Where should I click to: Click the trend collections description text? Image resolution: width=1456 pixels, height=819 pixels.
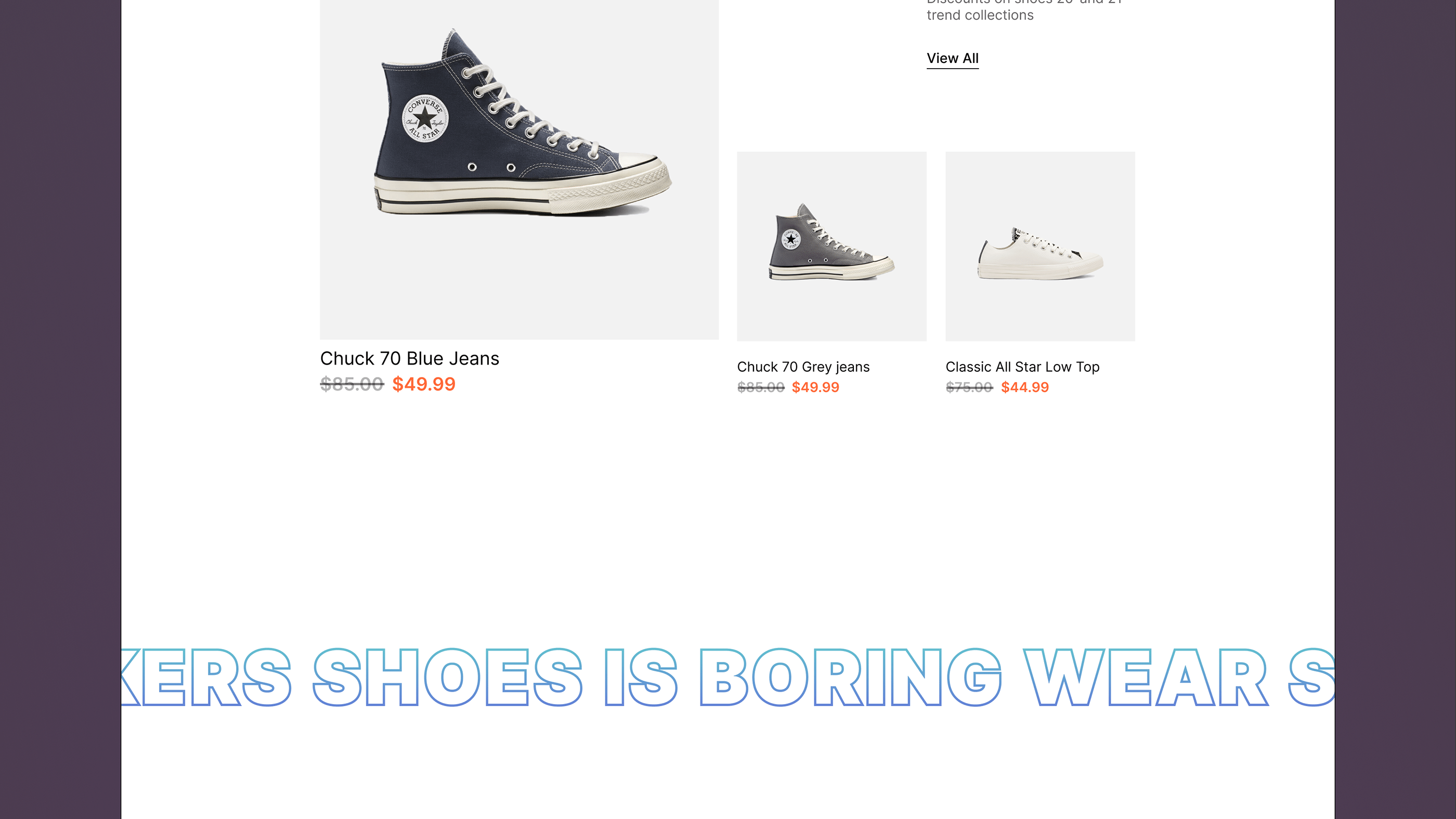tap(1024, 10)
